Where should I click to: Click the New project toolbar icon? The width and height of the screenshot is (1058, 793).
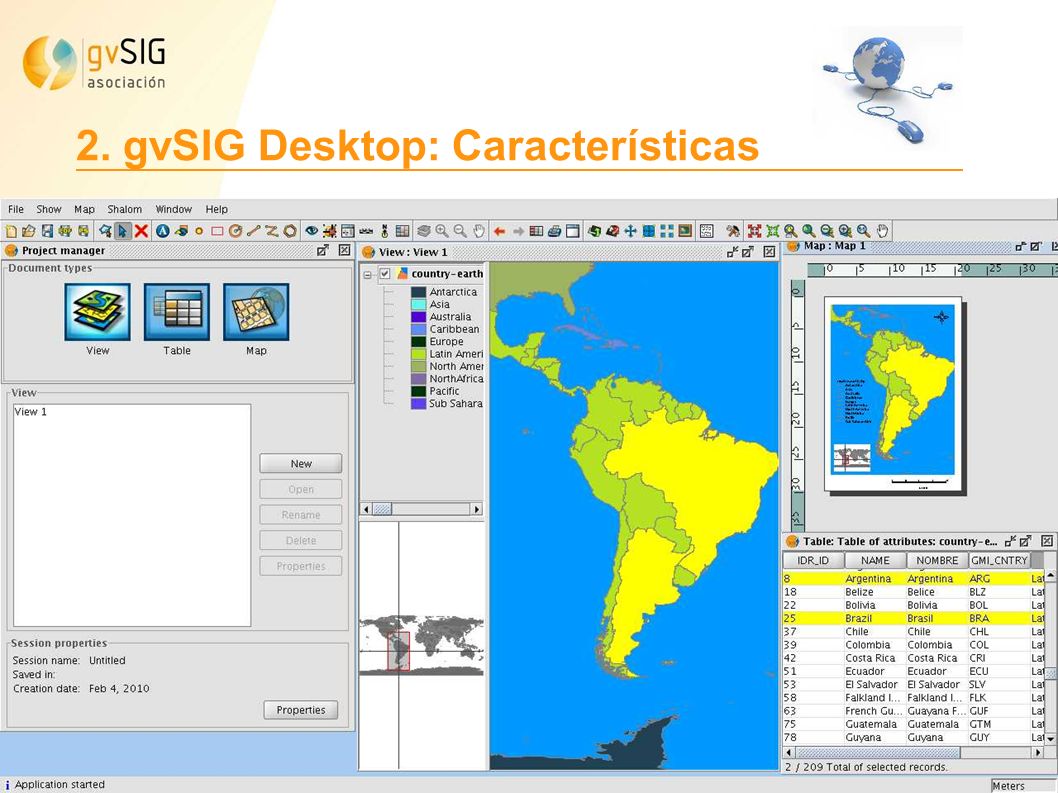click(11, 231)
